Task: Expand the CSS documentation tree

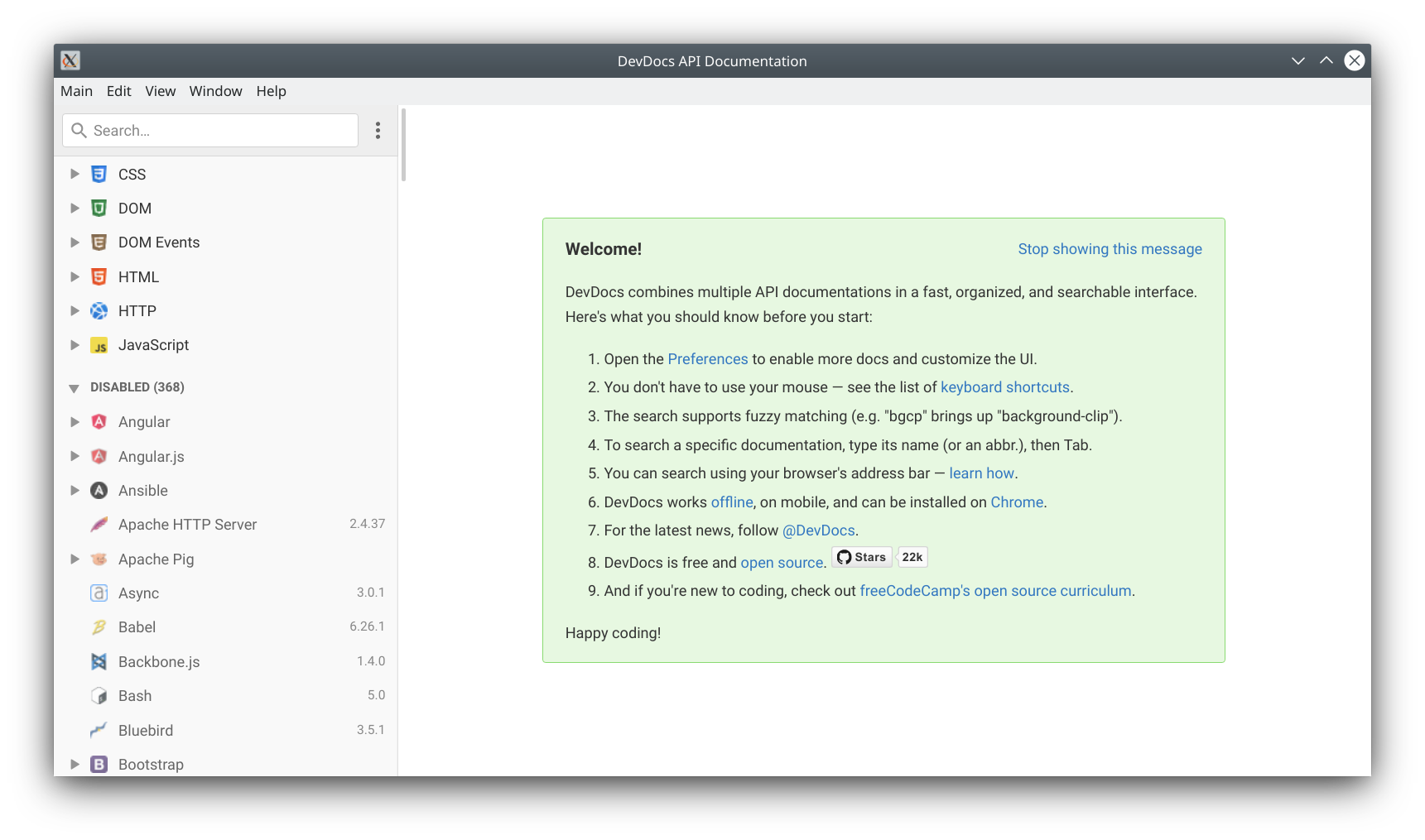Action: pos(75,174)
